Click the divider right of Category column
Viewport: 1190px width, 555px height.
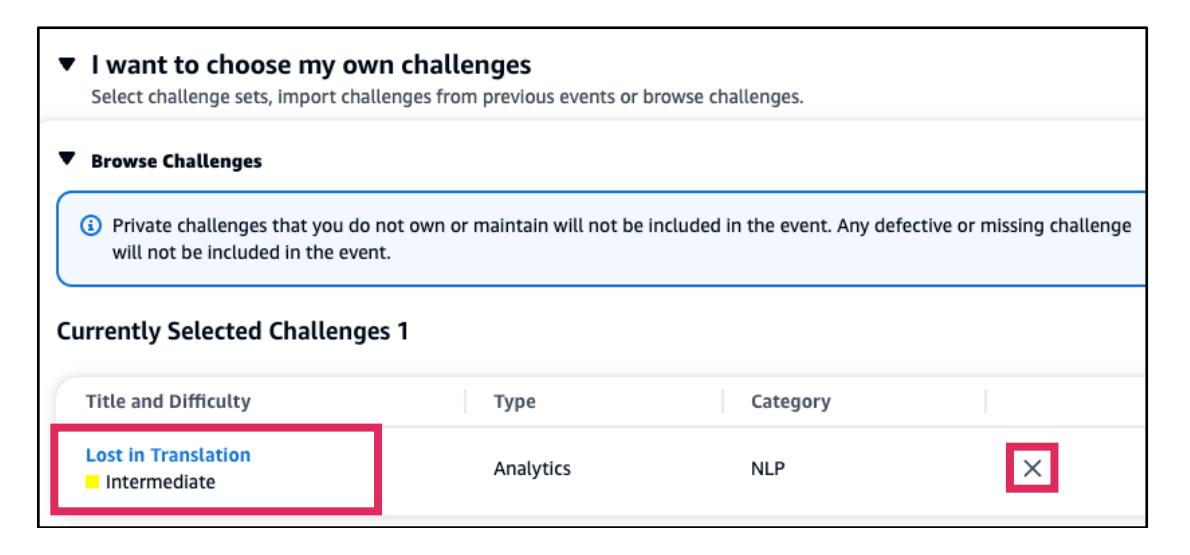click(x=986, y=402)
